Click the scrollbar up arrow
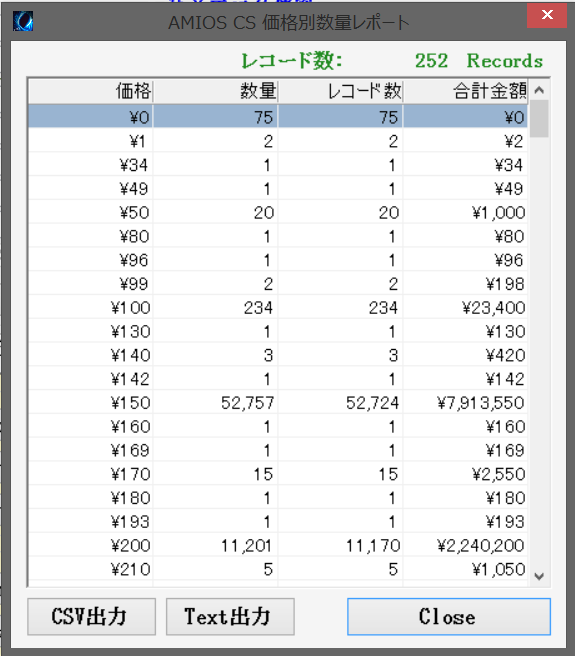The image size is (575, 656). [539, 90]
